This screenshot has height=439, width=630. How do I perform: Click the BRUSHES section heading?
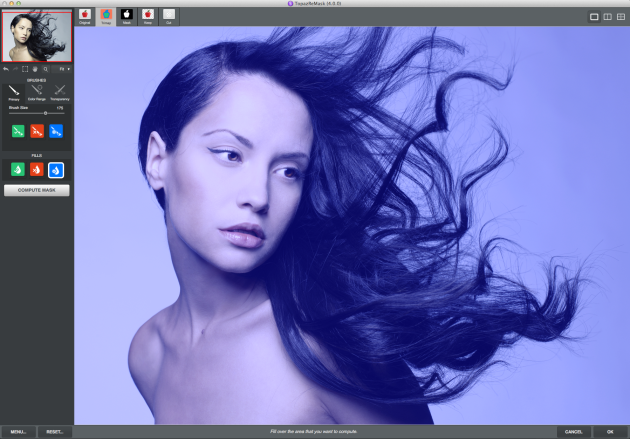tap(37, 80)
